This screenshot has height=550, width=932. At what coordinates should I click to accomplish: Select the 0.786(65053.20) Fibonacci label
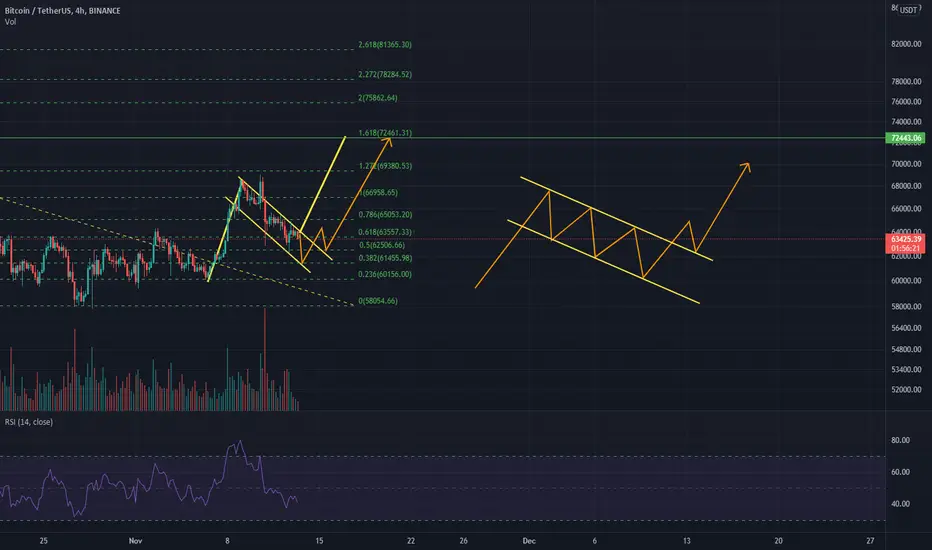click(x=385, y=215)
